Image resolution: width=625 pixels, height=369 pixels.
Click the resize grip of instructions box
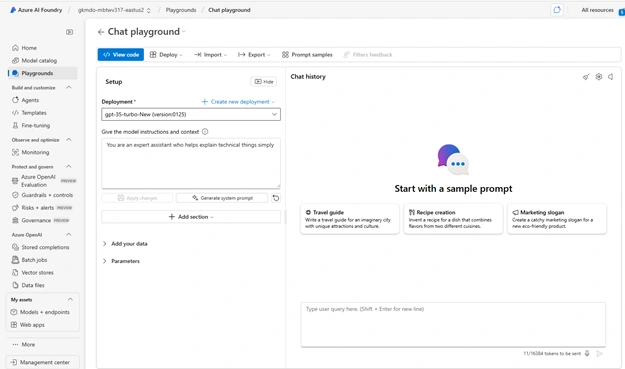coord(278,186)
